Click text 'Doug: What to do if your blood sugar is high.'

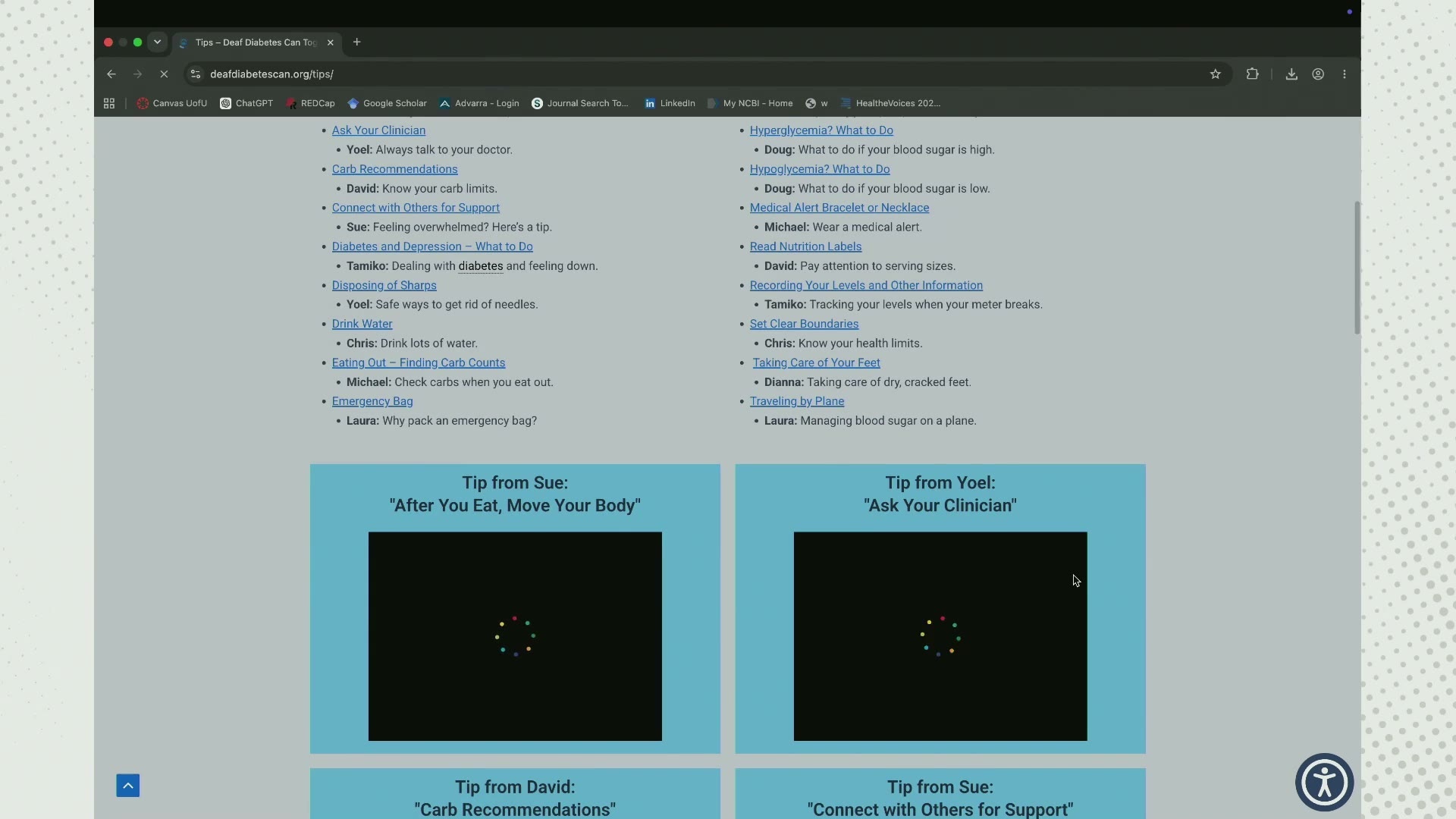880,150
